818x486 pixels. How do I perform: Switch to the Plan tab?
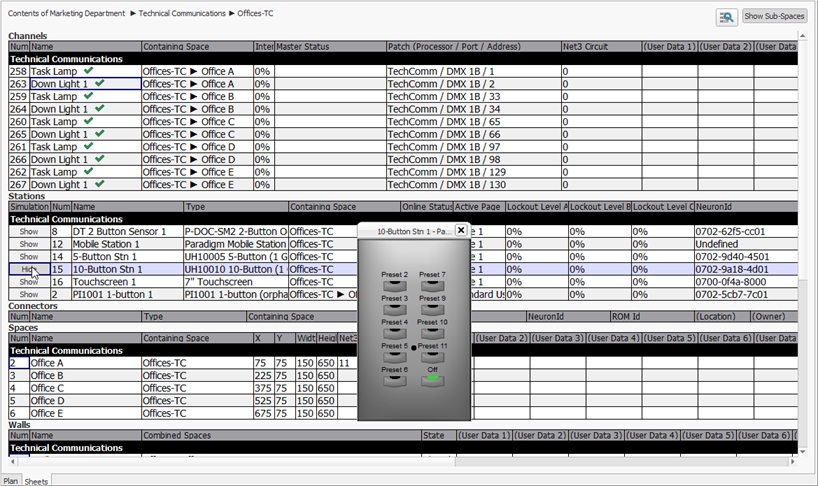click(x=11, y=480)
